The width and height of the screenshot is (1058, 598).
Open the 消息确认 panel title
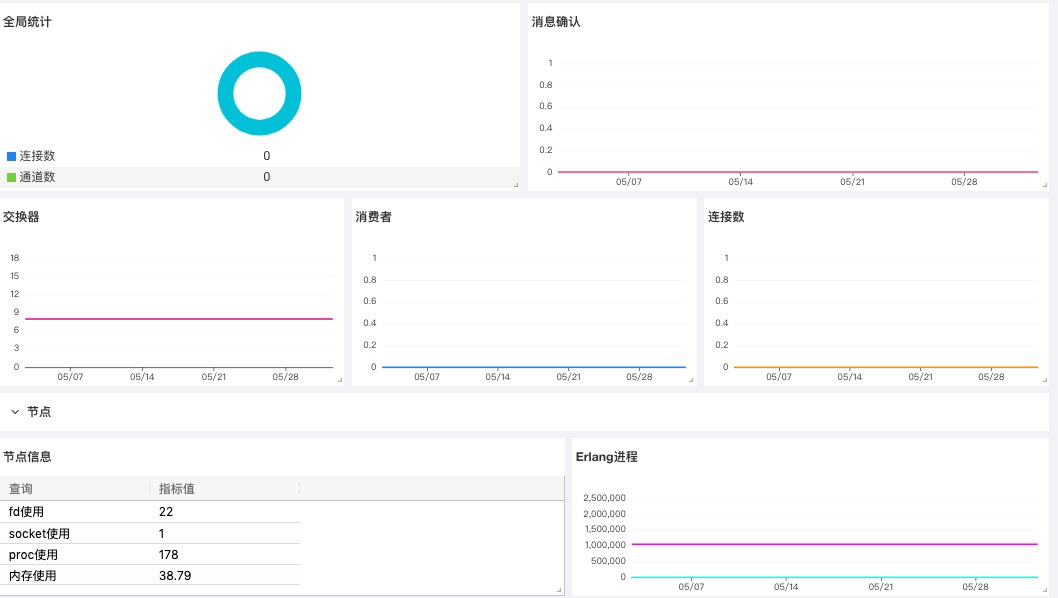pyautogui.click(x=555, y=22)
